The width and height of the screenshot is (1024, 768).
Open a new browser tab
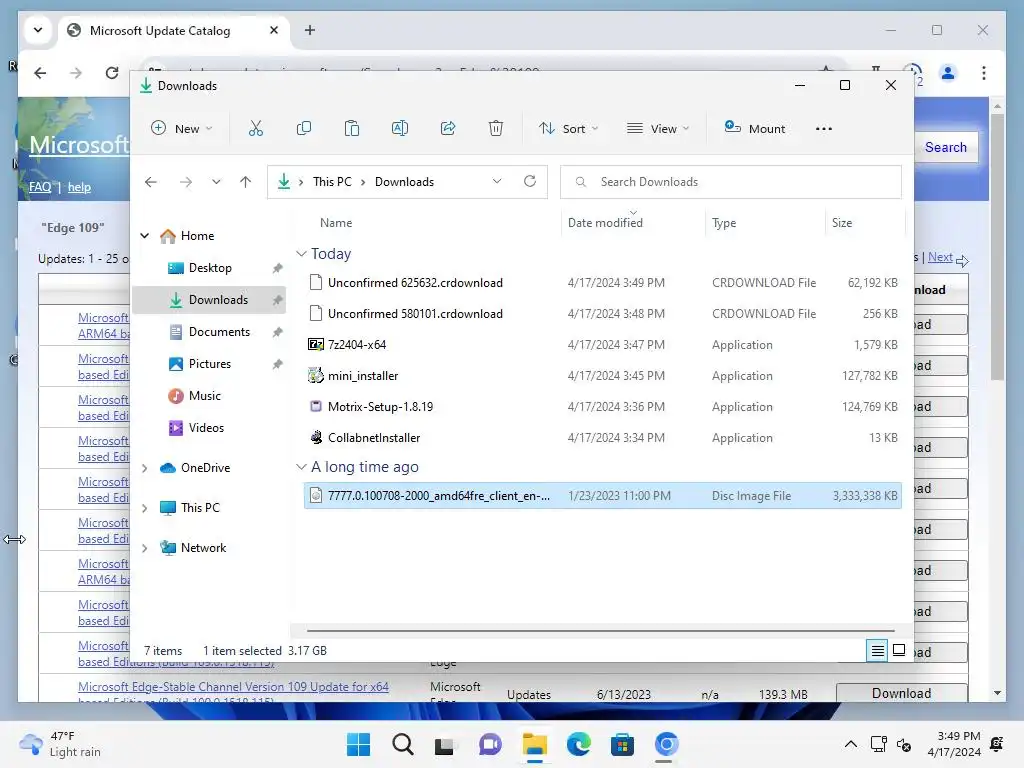[x=310, y=31]
